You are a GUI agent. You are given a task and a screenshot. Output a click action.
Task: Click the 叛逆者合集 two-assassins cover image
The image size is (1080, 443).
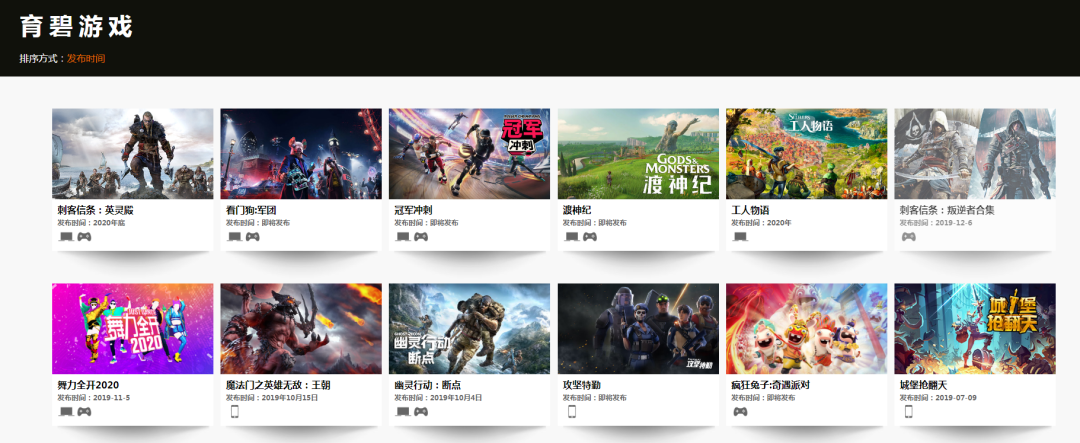[x=975, y=154]
